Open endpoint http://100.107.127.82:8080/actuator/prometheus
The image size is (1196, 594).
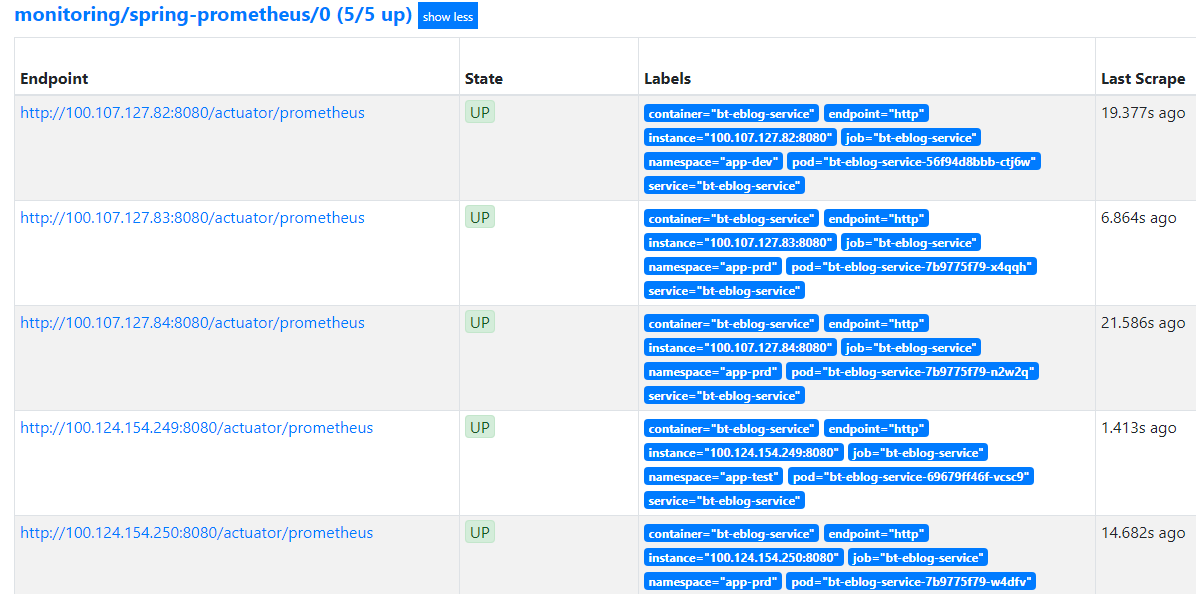192,113
